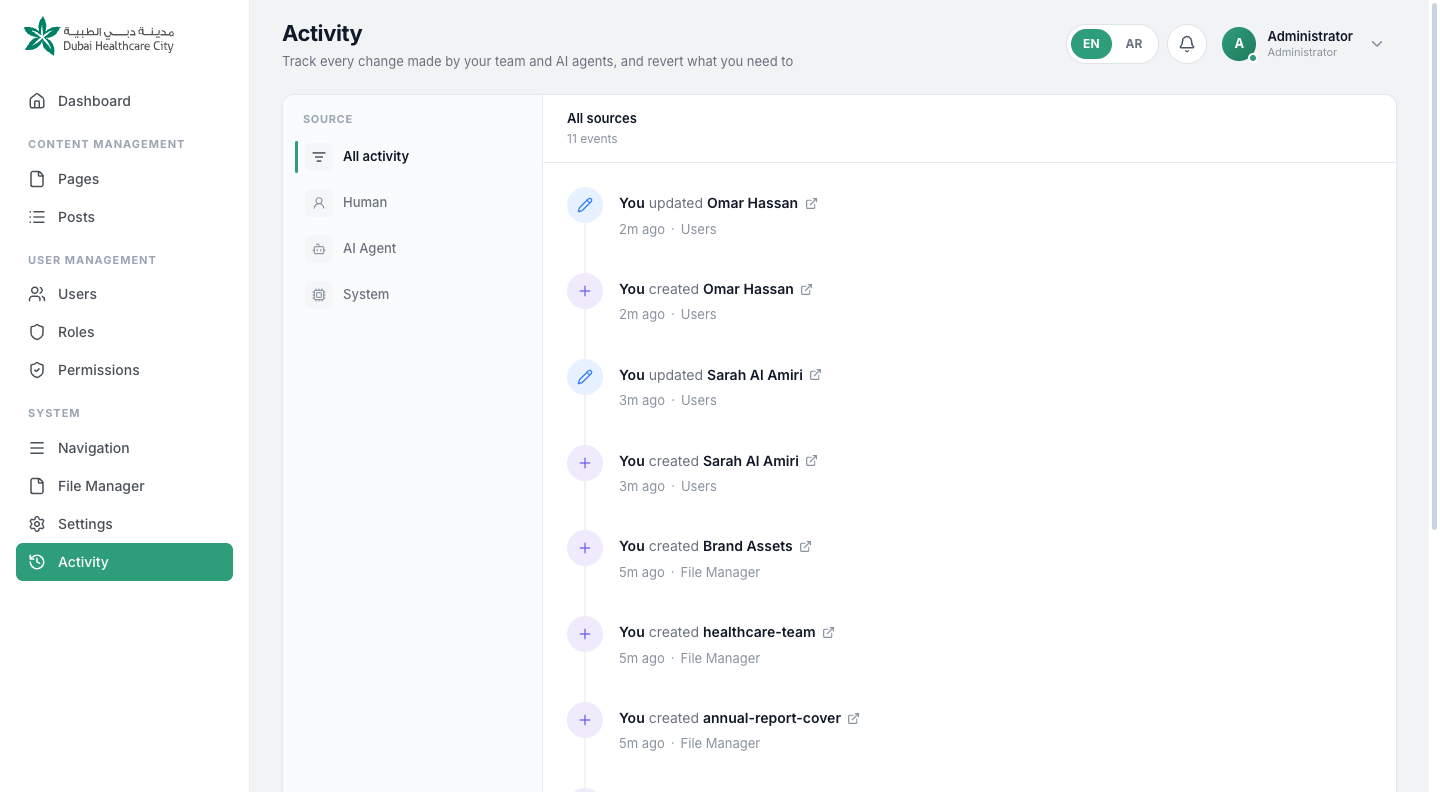Click the Permissions shield-check icon
Viewport: 1440px width, 792px height.
[37, 370]
